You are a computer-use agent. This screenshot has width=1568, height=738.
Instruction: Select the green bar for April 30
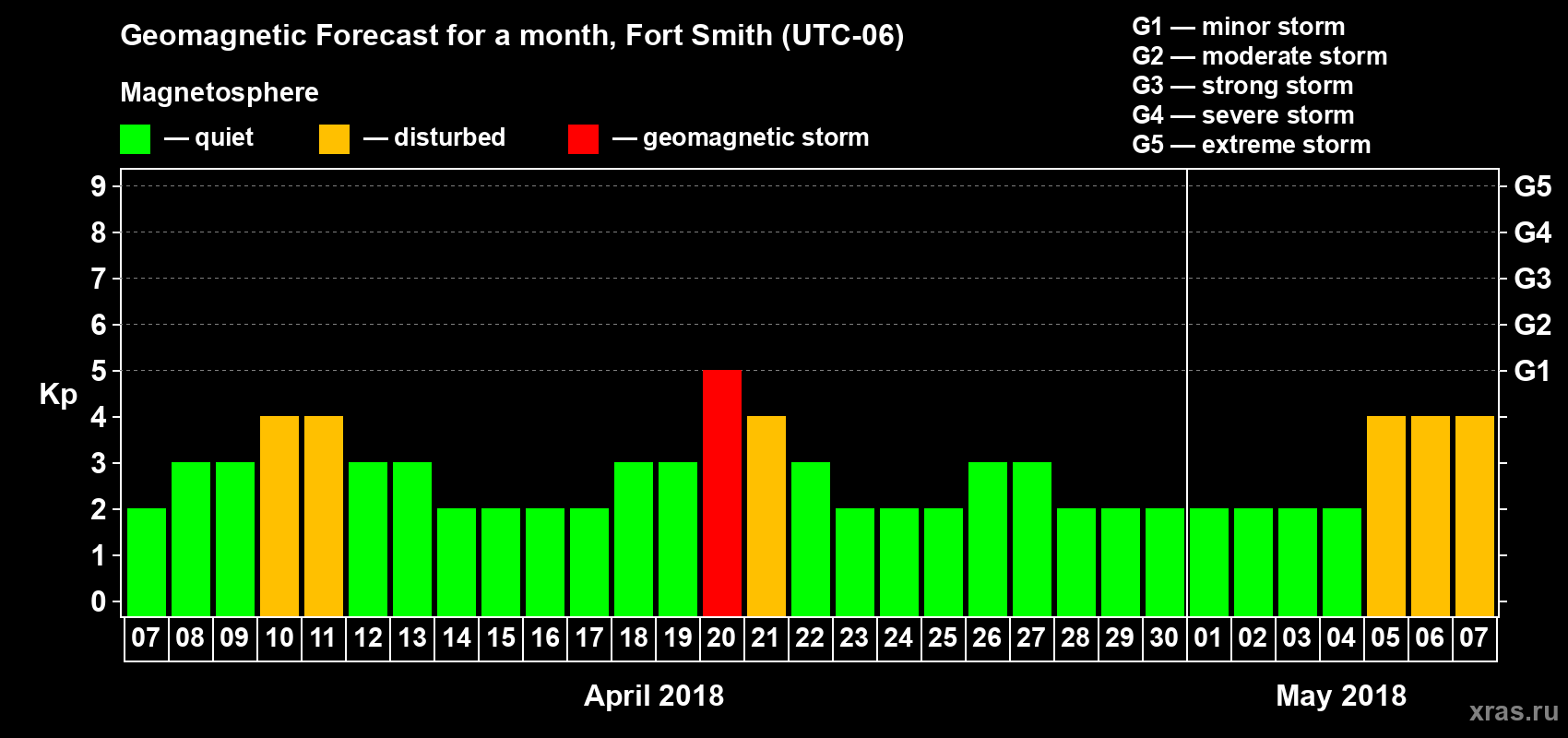point(1165,562)
